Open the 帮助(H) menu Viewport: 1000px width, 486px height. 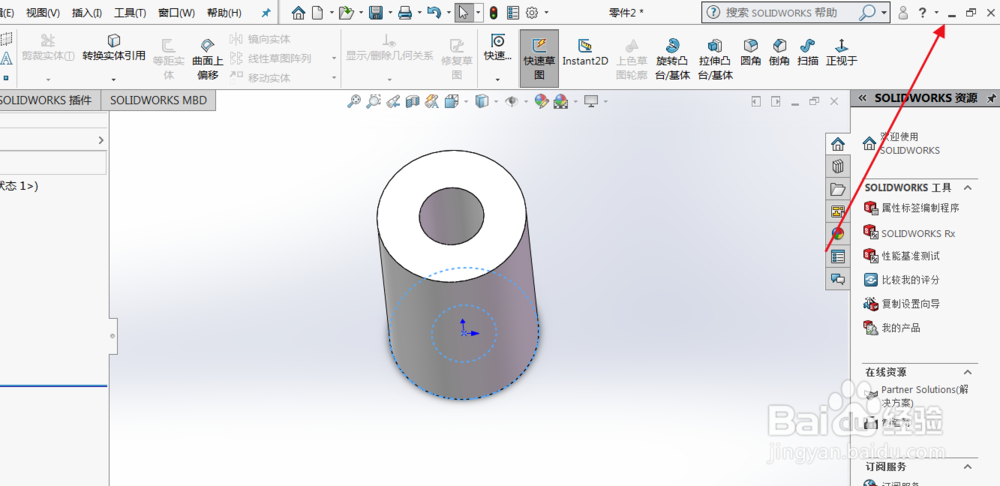224,13
